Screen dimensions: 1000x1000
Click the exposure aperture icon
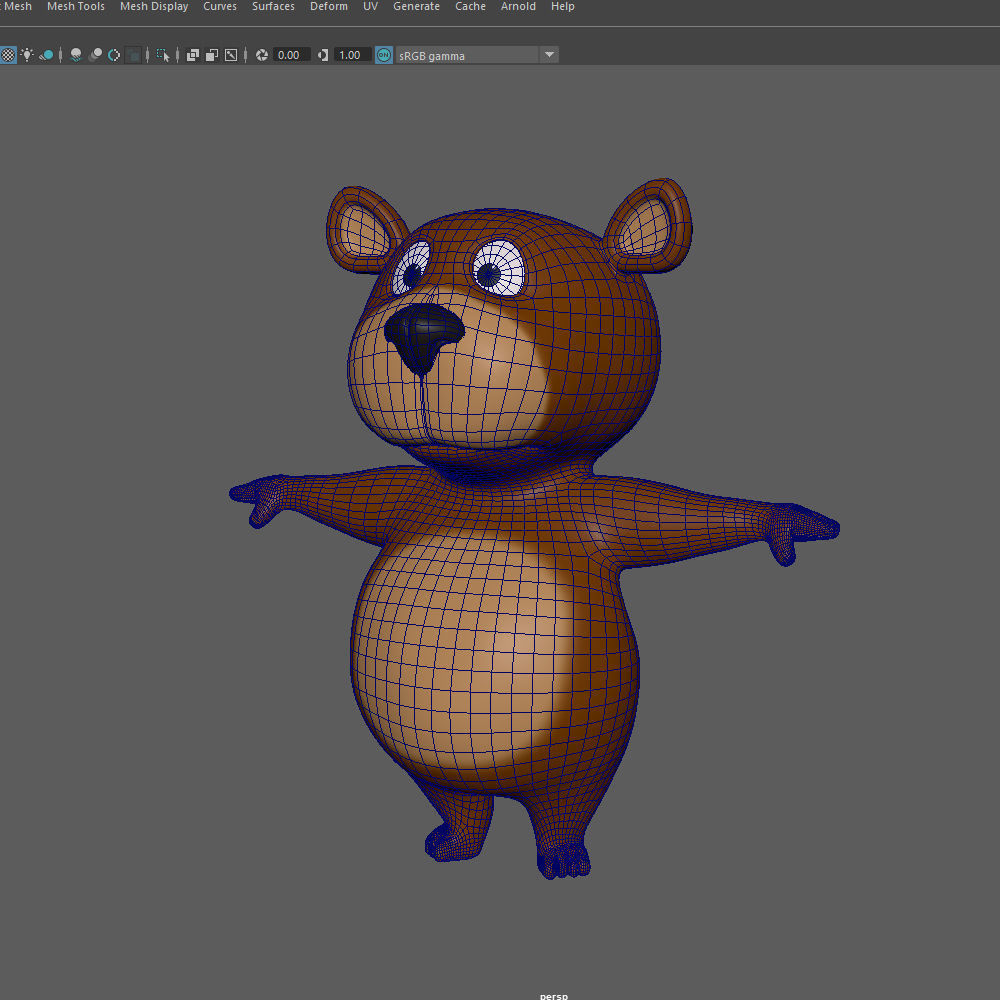pos(261,55)
